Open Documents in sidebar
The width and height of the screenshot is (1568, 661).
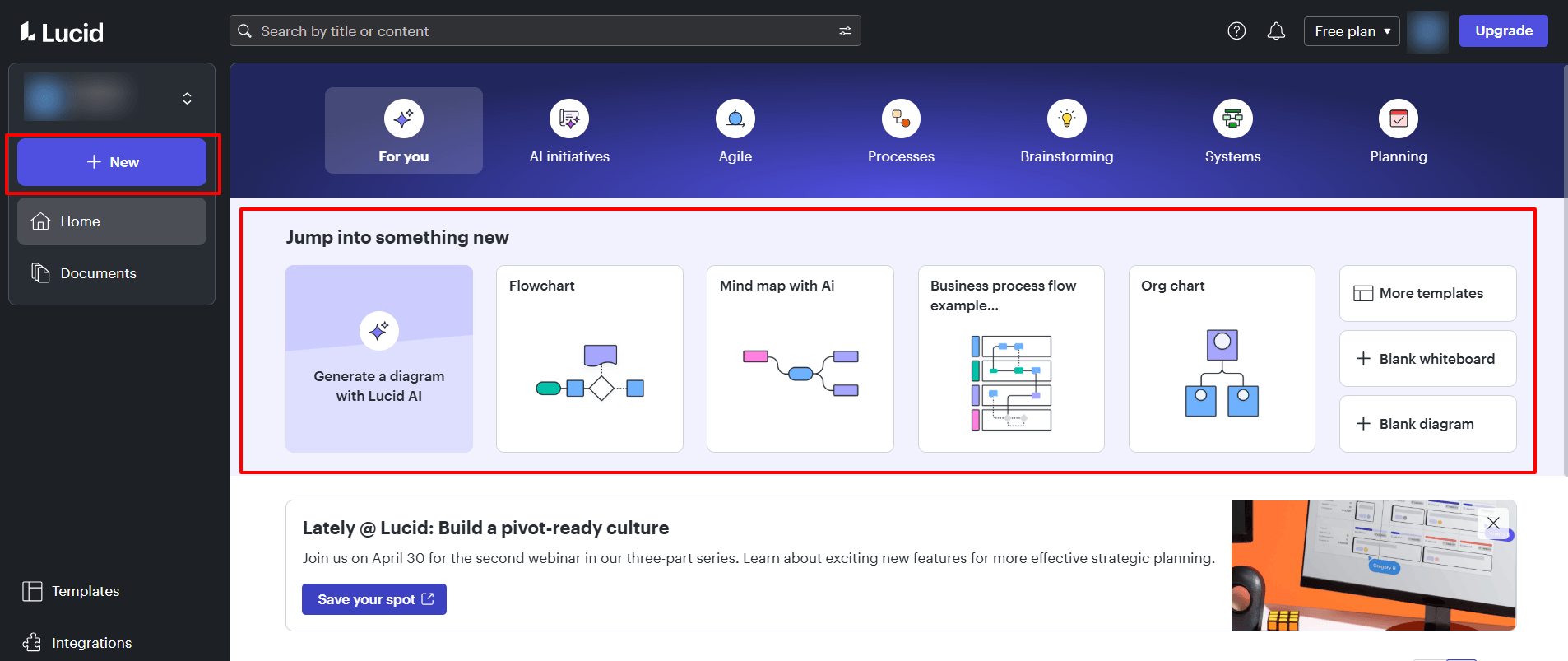pos(112,273)
